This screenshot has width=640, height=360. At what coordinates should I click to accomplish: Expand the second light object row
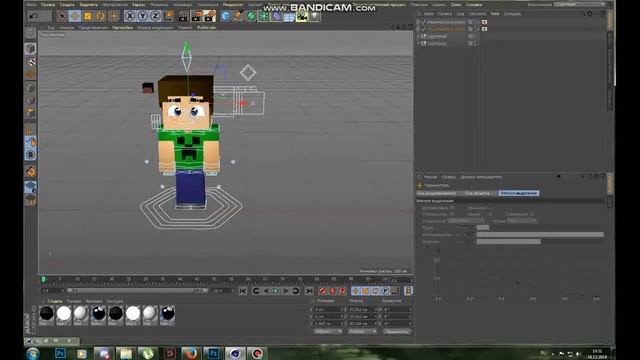[x=418, y=43]
